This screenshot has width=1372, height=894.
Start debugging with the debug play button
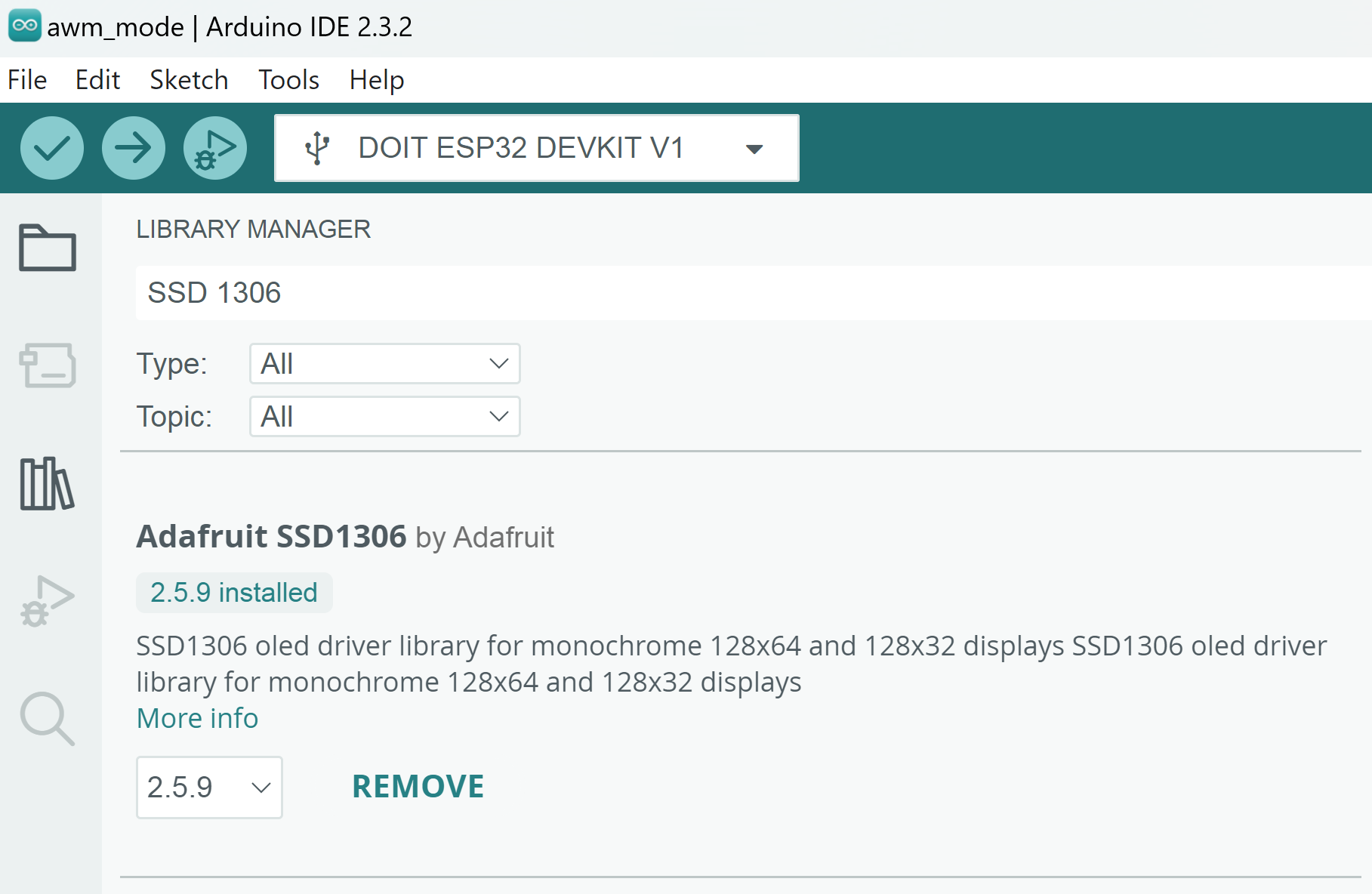point(215,148)
